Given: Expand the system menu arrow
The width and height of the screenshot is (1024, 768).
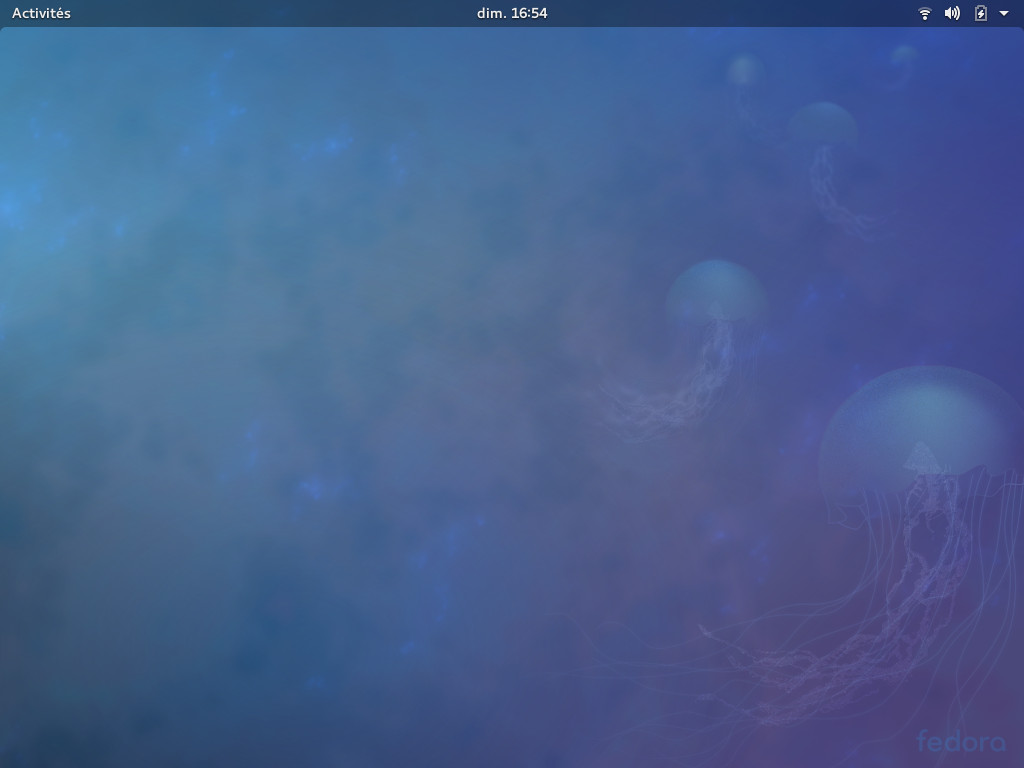Looking at the screenshot, I should tap(1004, 13).
